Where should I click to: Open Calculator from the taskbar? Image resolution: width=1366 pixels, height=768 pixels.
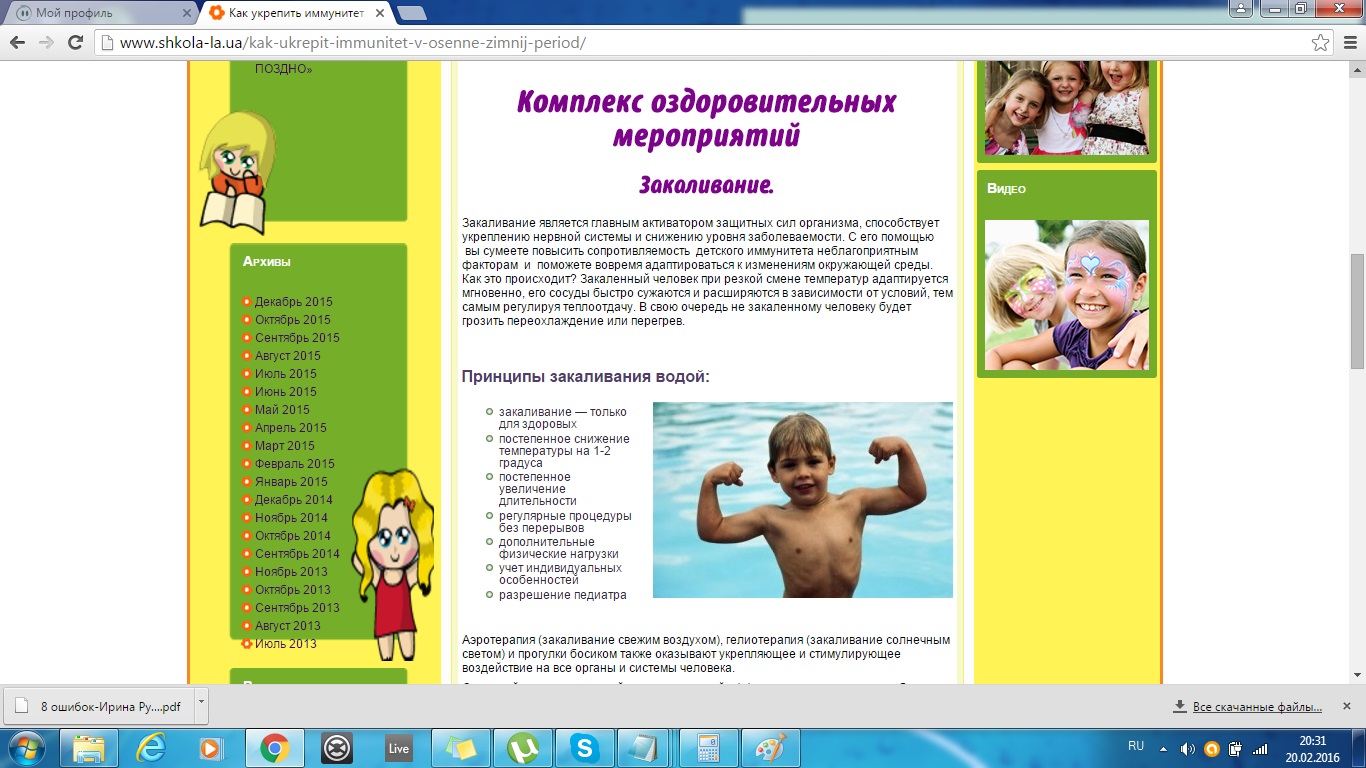click(x=708, y=748)
